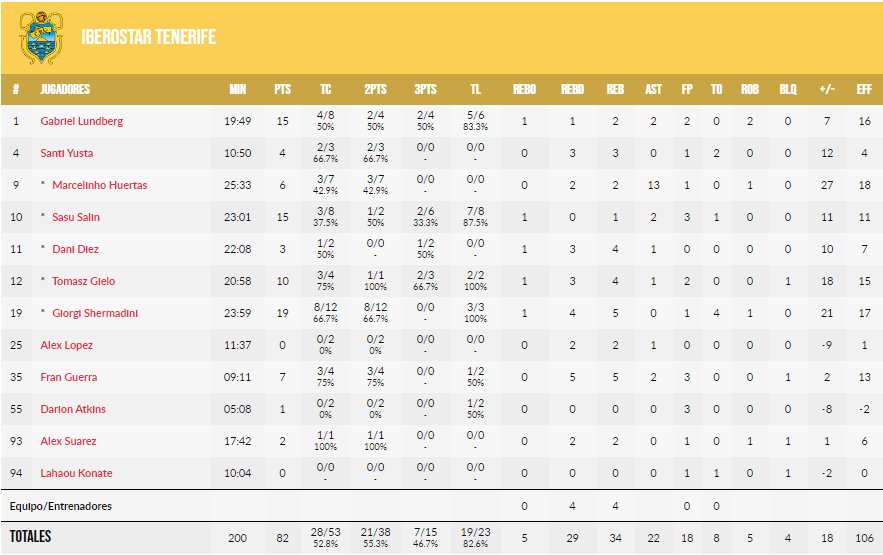The height and width of the screenshot is (555, 883).
Task: Open Alex Lopez's profile link
Action: coord(66,345)
